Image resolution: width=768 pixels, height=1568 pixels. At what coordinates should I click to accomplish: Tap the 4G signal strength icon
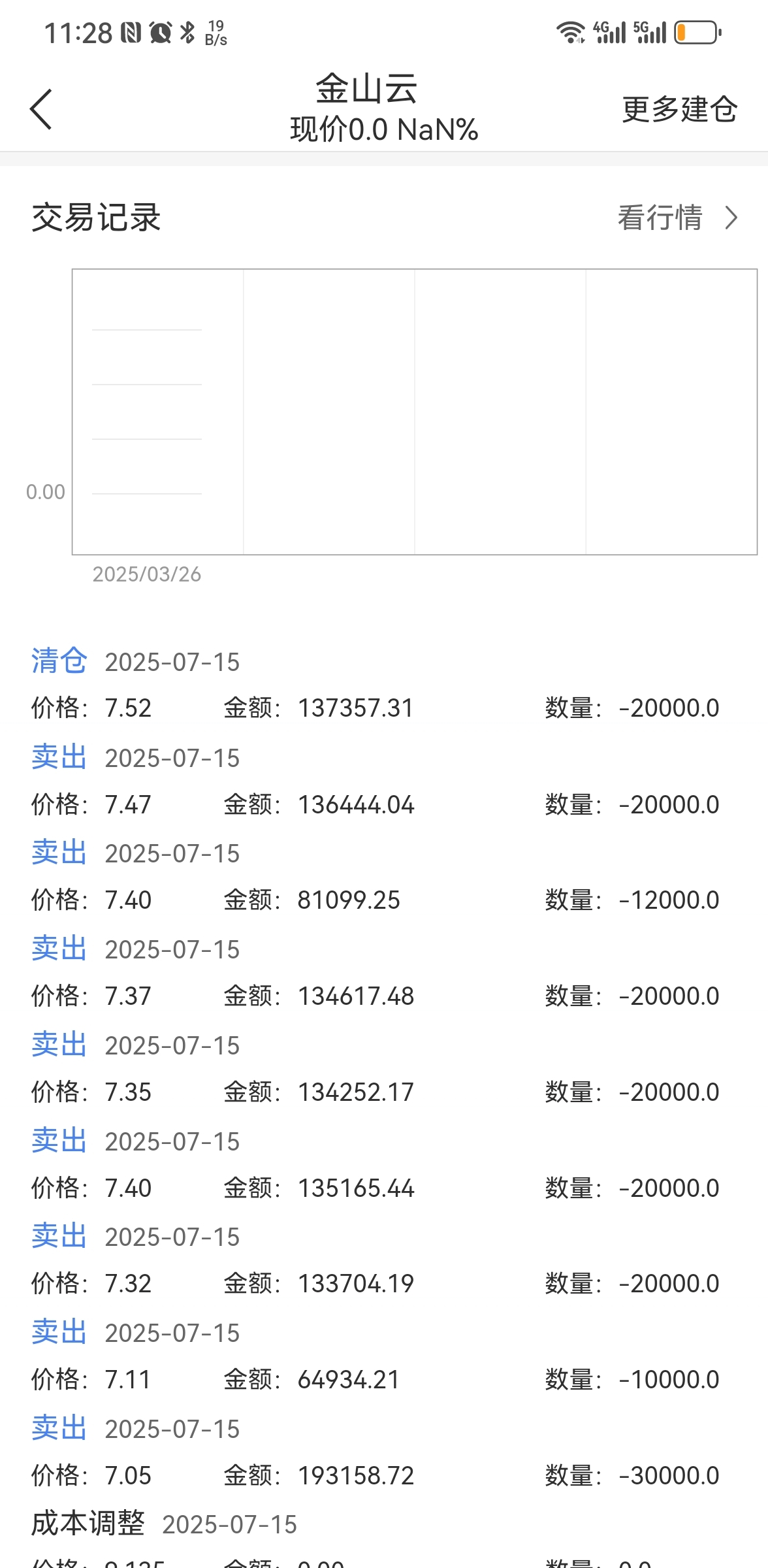tap(609, 32)
